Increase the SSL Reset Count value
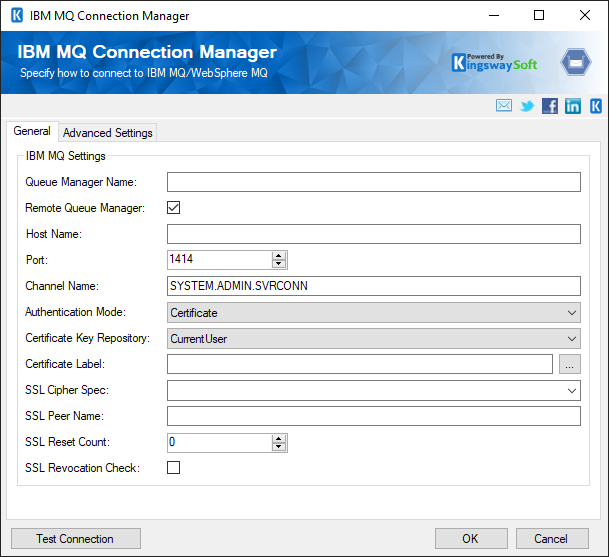609x557 pixels. [x=278, y=439]
